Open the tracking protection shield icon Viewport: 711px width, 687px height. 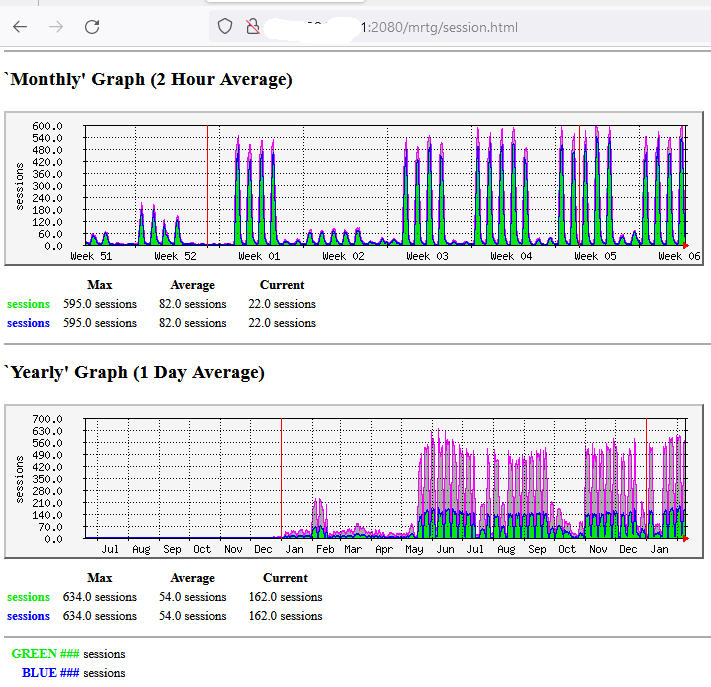point(225,27)
